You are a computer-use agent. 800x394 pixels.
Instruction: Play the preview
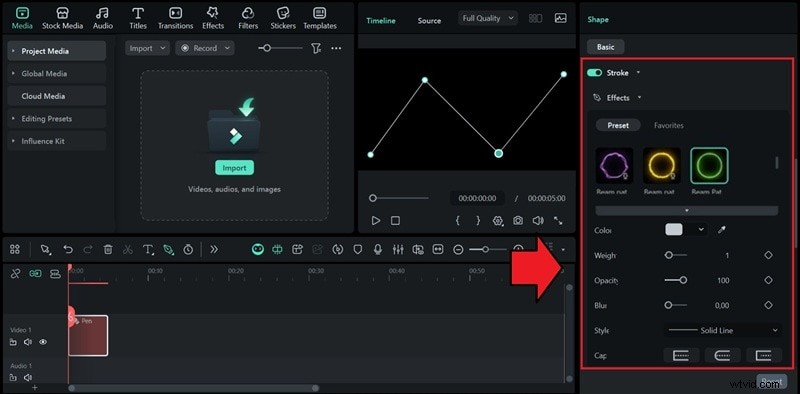coord(376,220)
